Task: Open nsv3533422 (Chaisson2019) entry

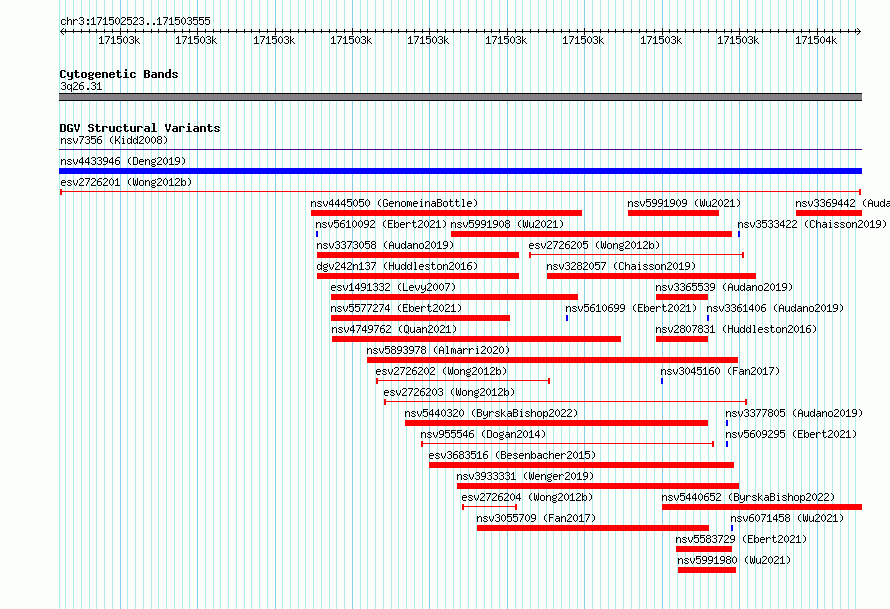Action: [x=812, y=224]
